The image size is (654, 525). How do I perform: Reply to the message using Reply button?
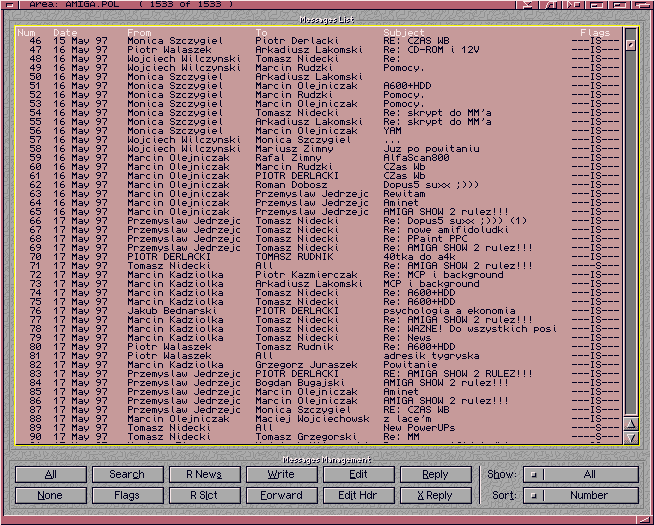pyautogui.click(x=435, y=475)
